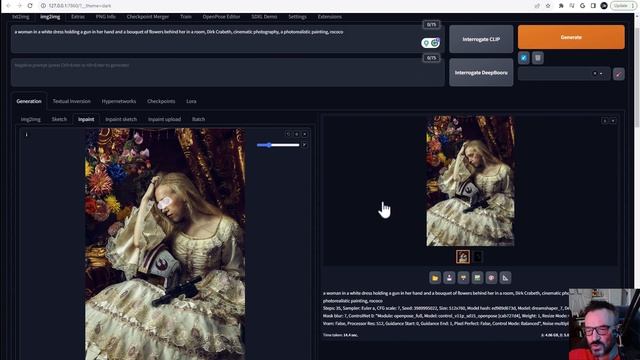Edit styles with the pencil button

[x=619, y=74]
